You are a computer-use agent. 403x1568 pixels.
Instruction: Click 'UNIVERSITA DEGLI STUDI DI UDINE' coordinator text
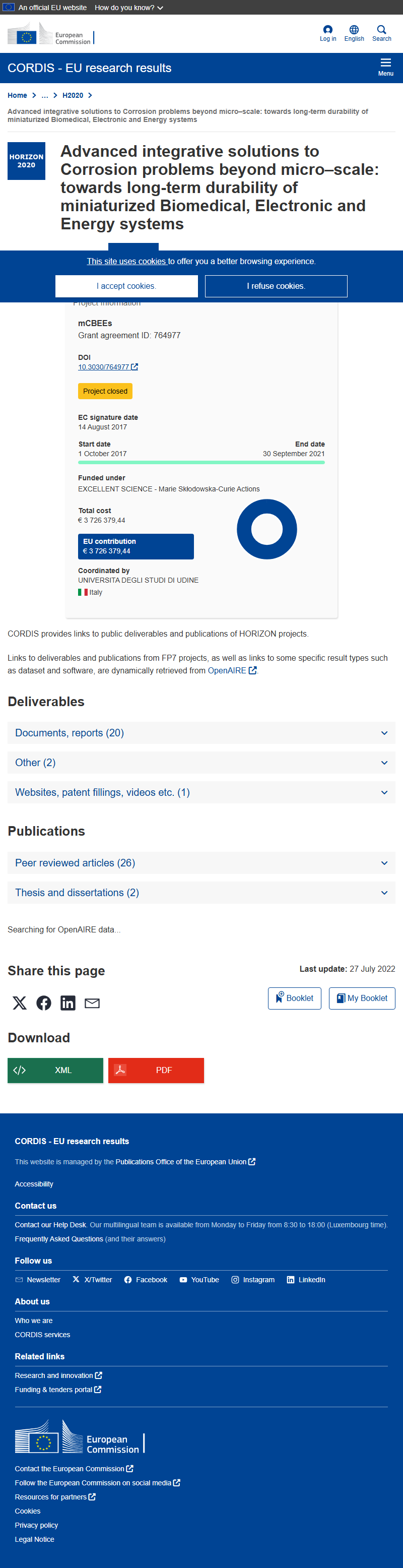[x=138, y=580]
